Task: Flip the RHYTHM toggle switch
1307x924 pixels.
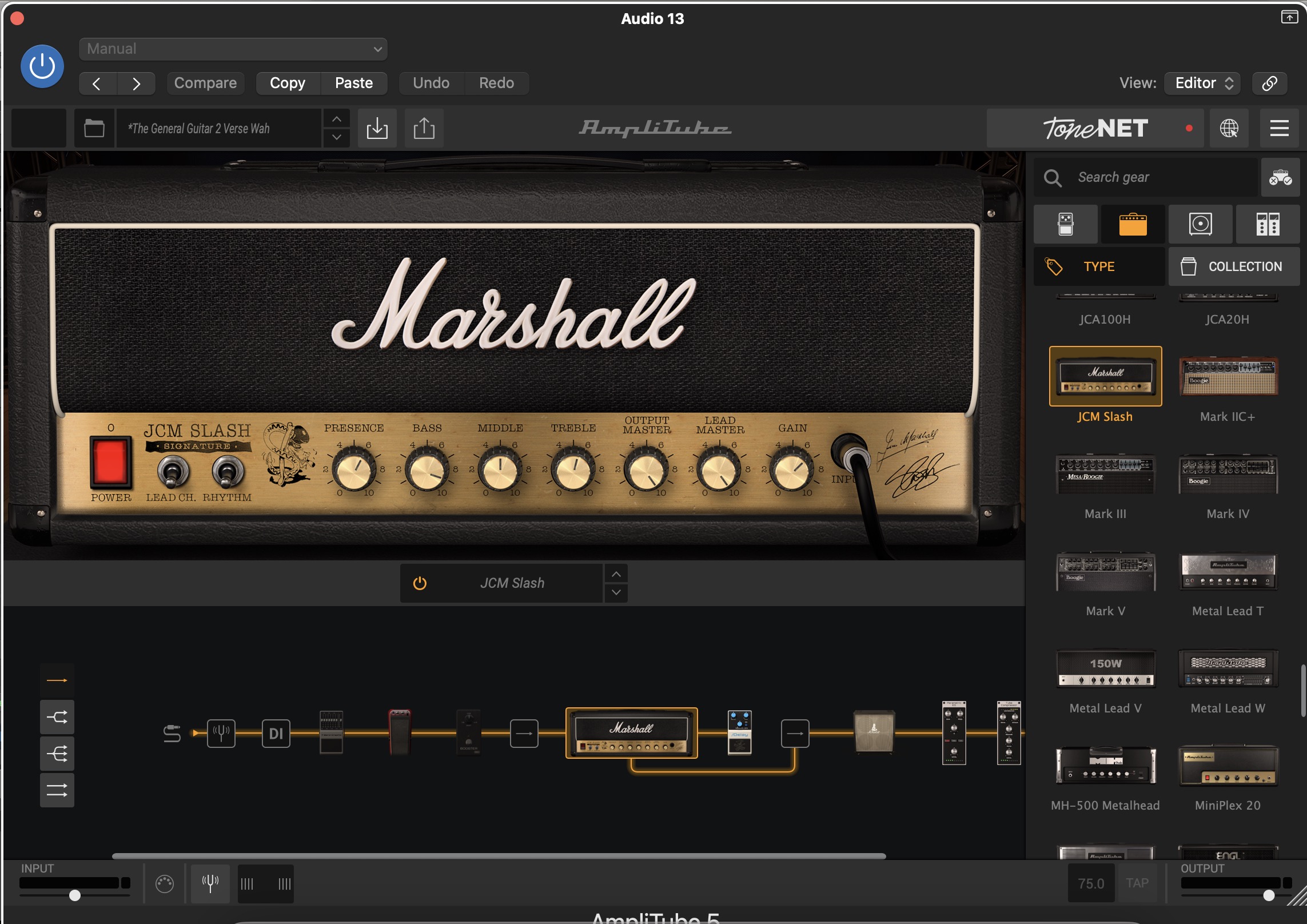Action: click(228, 472)
